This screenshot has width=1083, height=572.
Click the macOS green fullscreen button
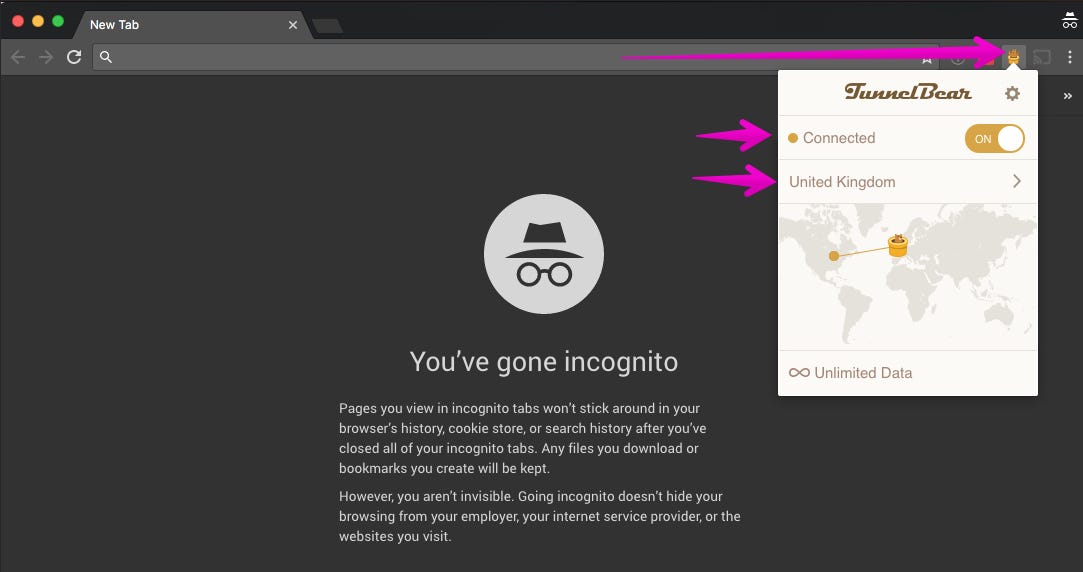click(58, 21)
